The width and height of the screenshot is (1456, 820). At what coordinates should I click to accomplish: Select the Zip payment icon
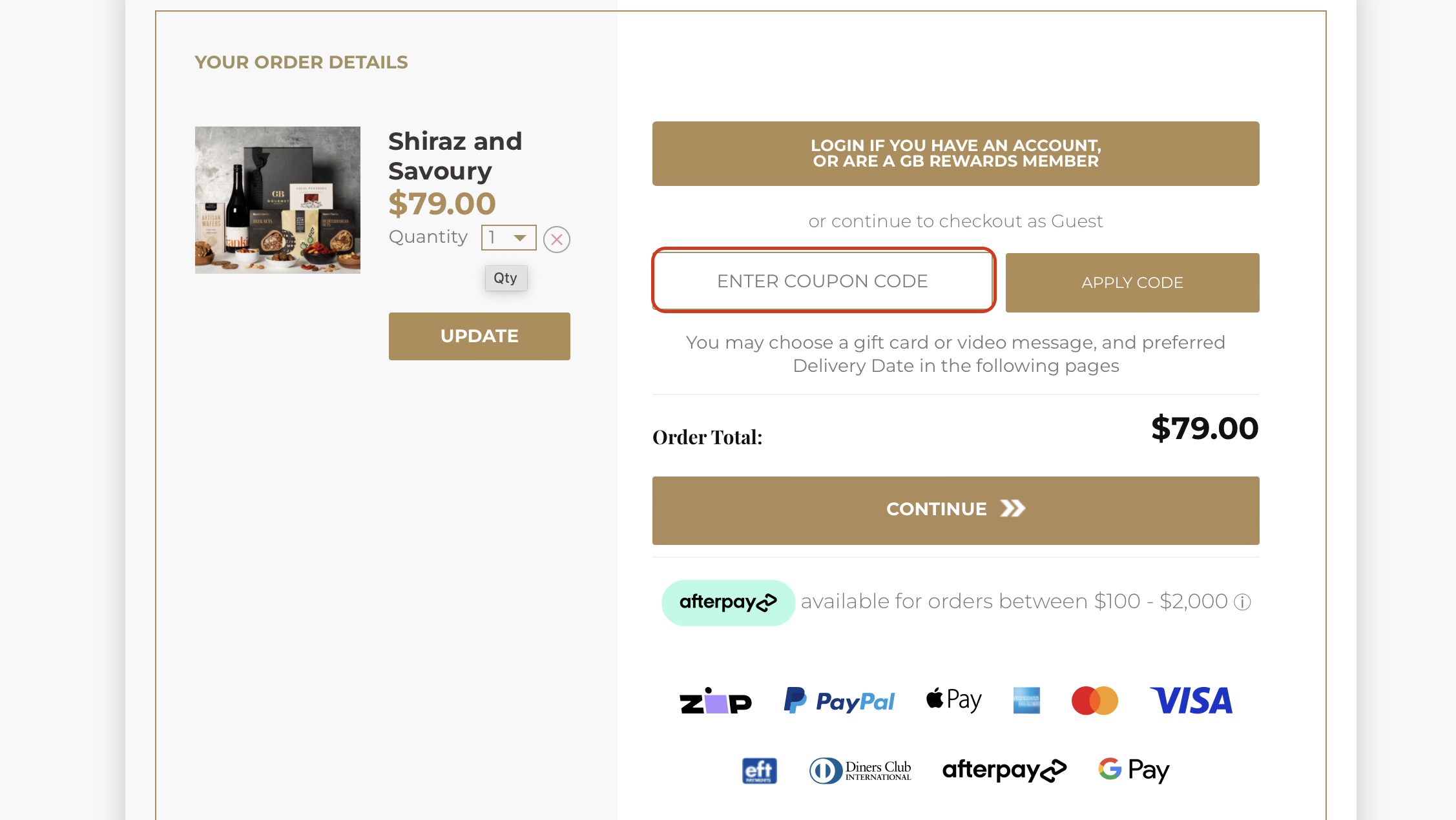point(714,701)
